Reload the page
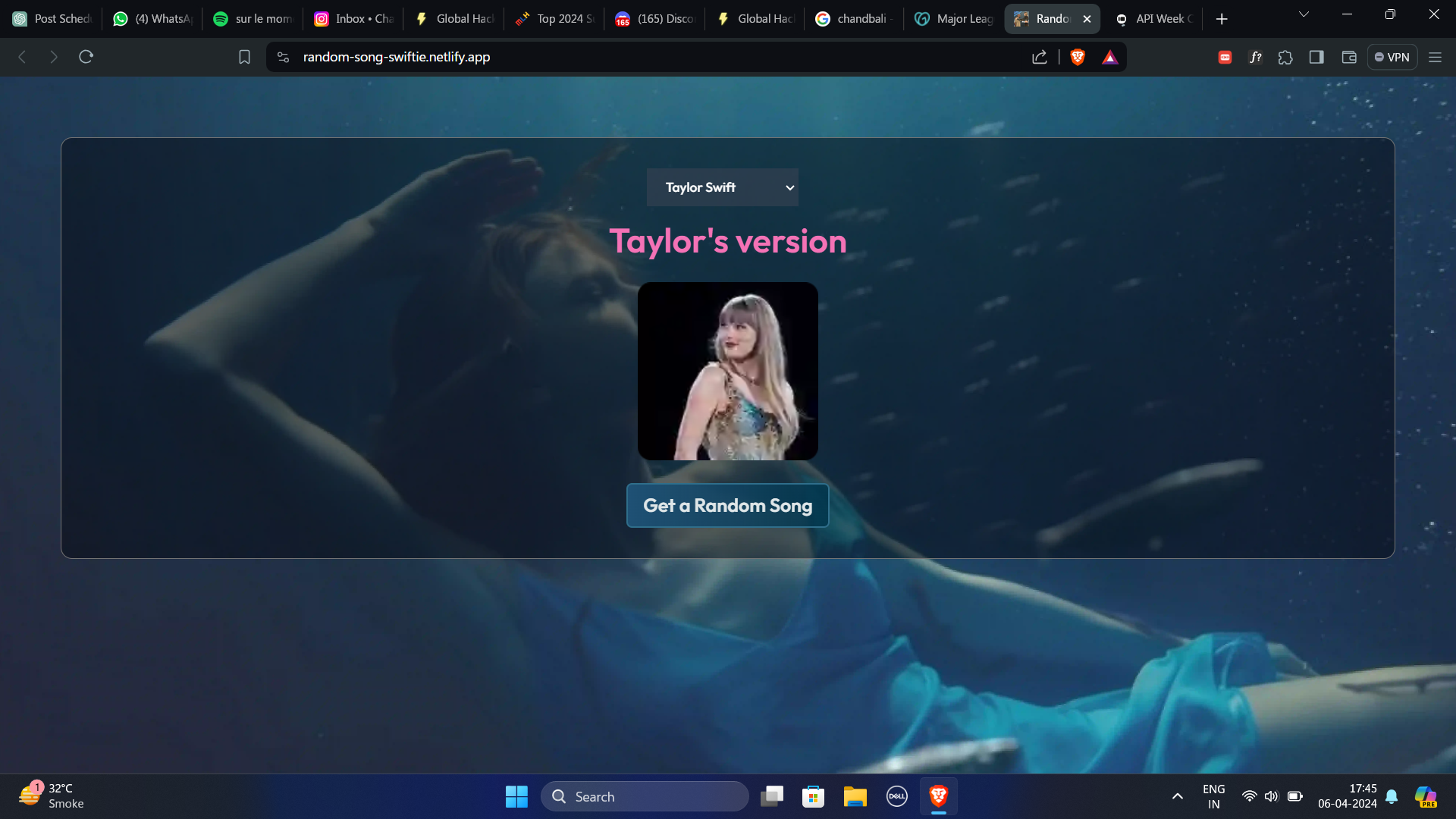 point(86,57)
